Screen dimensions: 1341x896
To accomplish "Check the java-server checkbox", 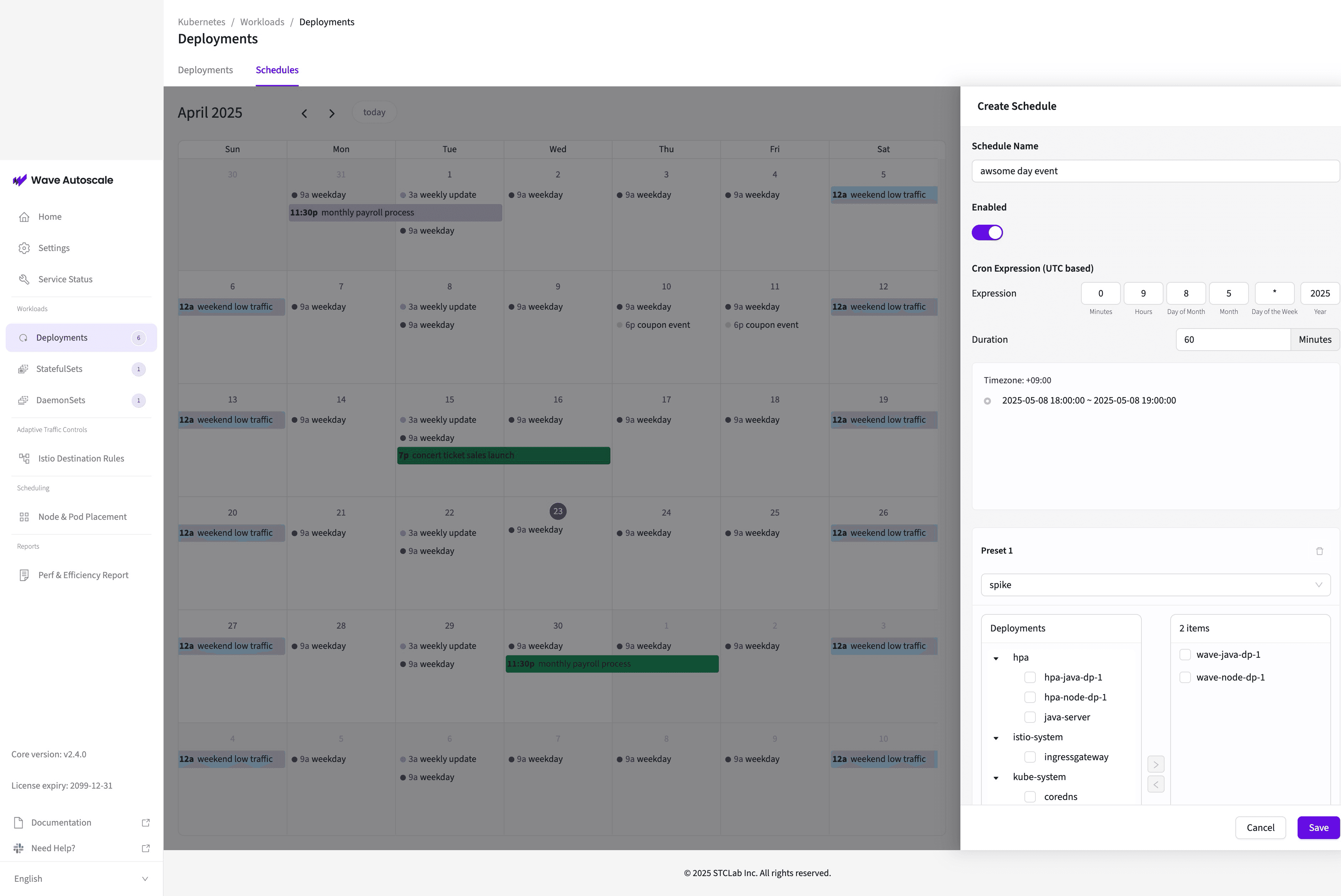I will [x=1030, y=717].
